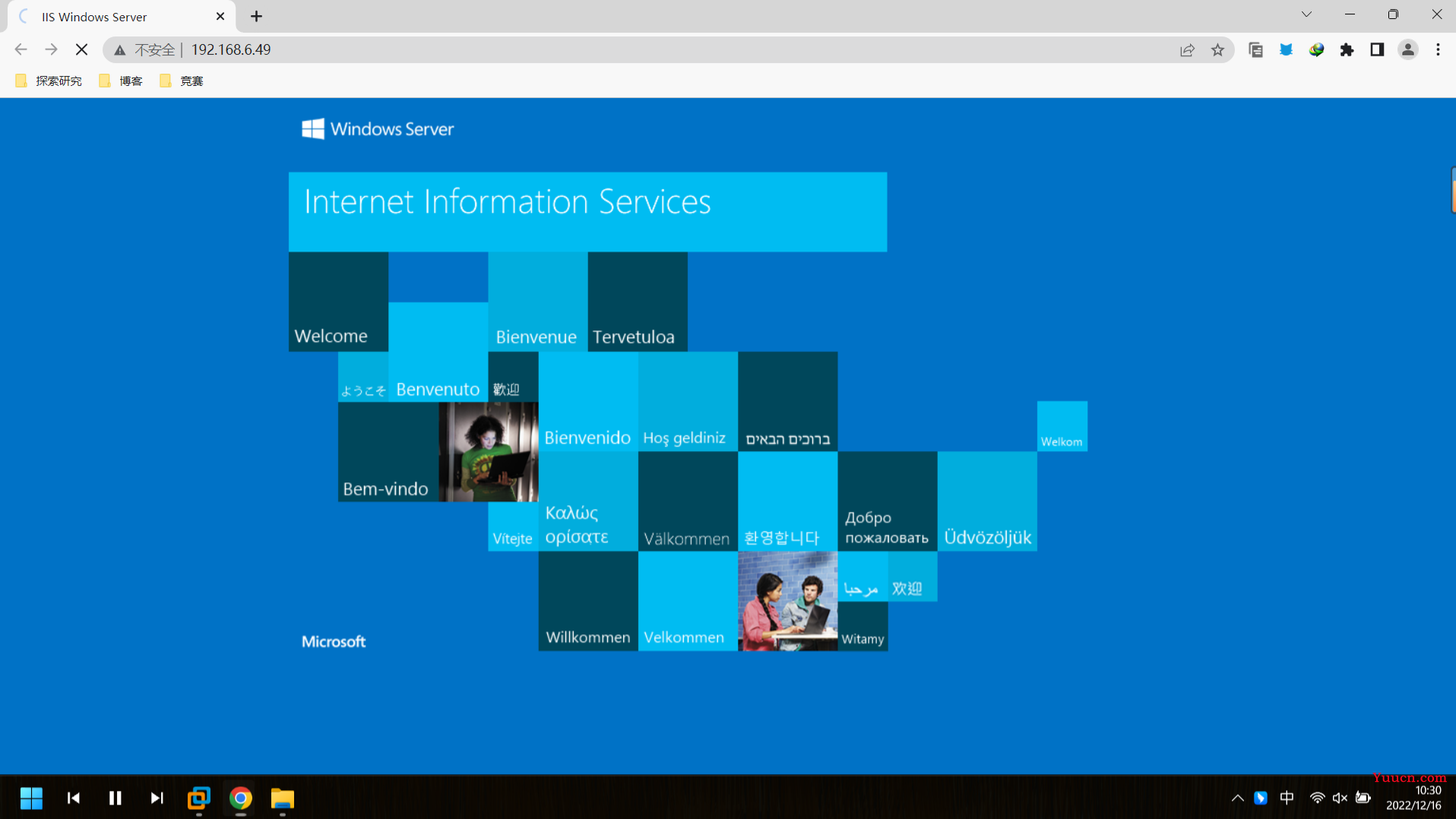This screenshot has height=819, width=1456.
Task: Click the Bem-vindo tile
Action: 388,451
